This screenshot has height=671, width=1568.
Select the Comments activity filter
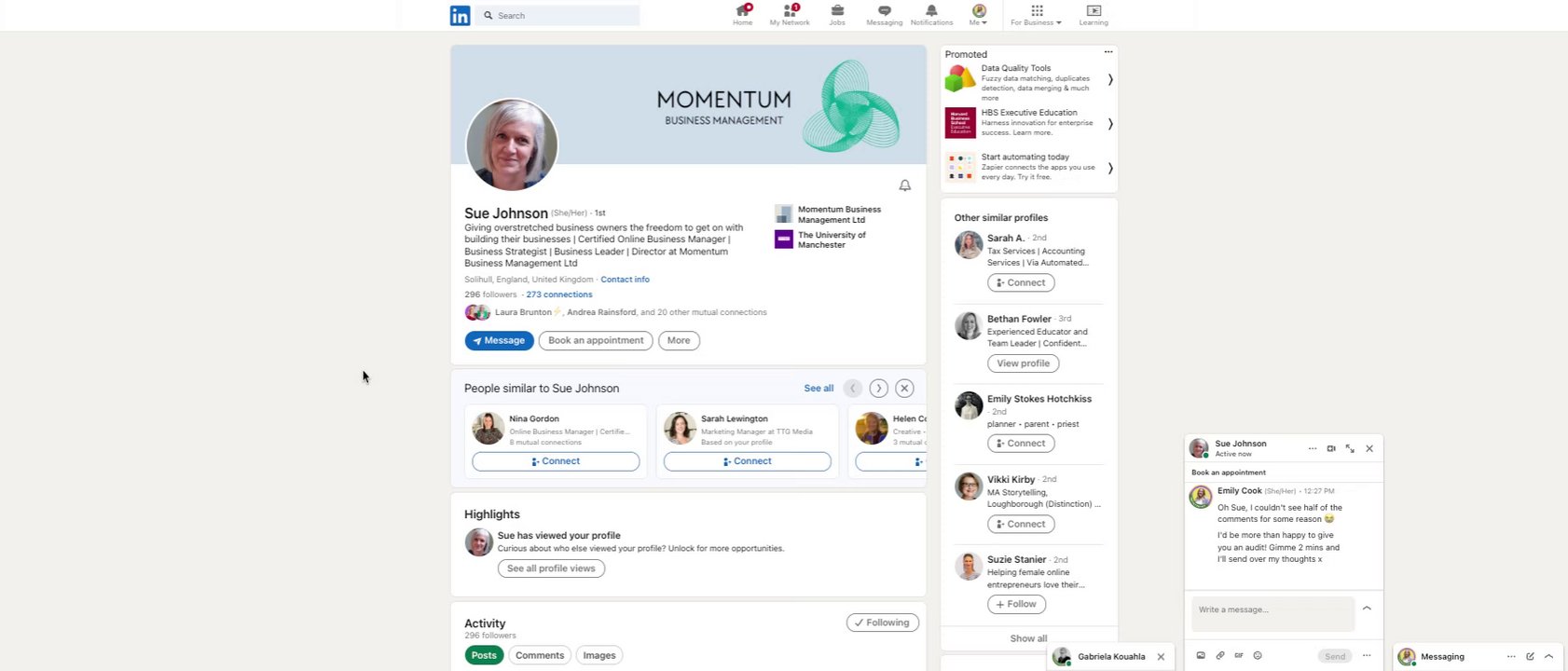coord(540,655)
